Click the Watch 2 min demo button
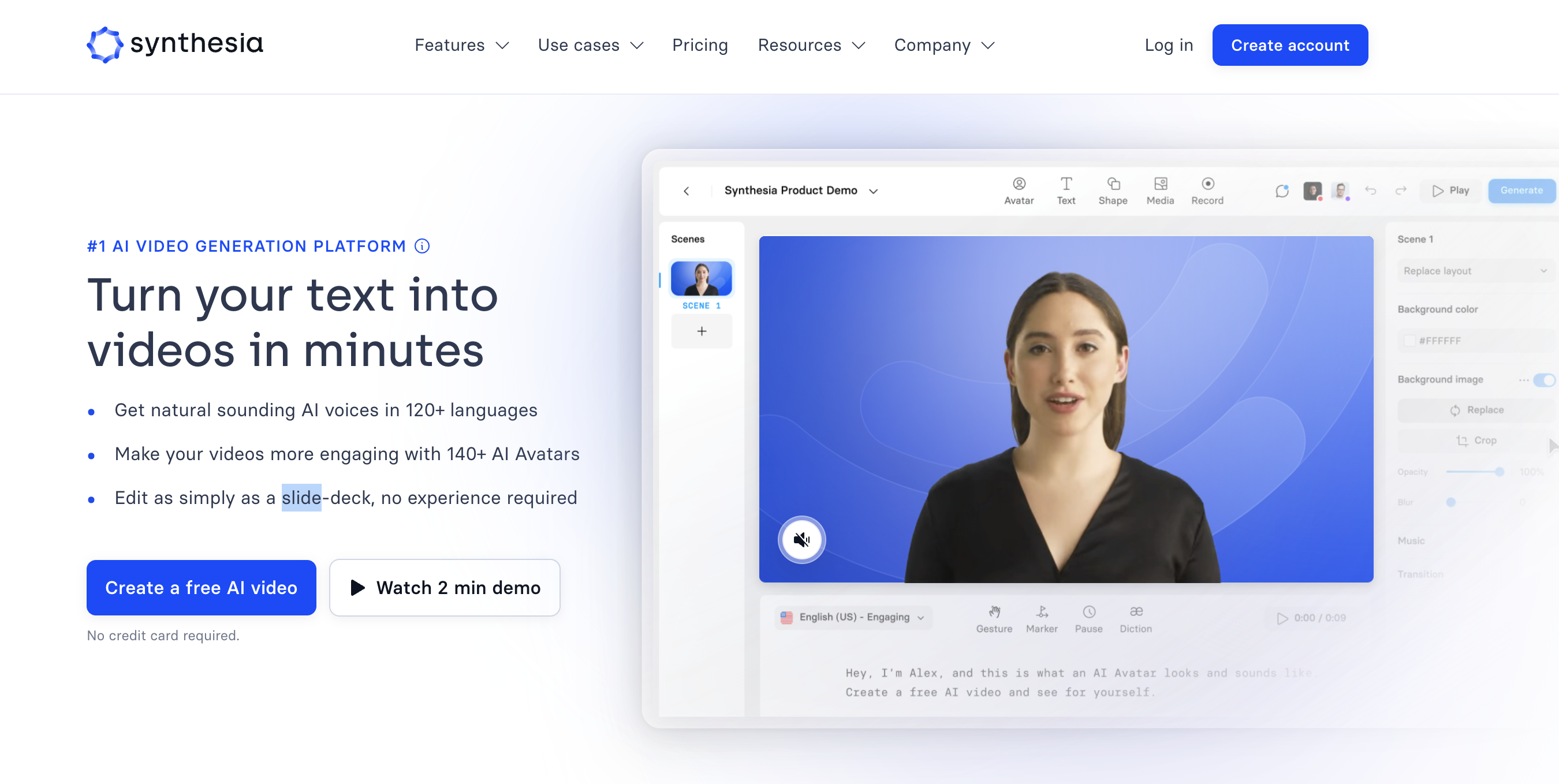 444,587
